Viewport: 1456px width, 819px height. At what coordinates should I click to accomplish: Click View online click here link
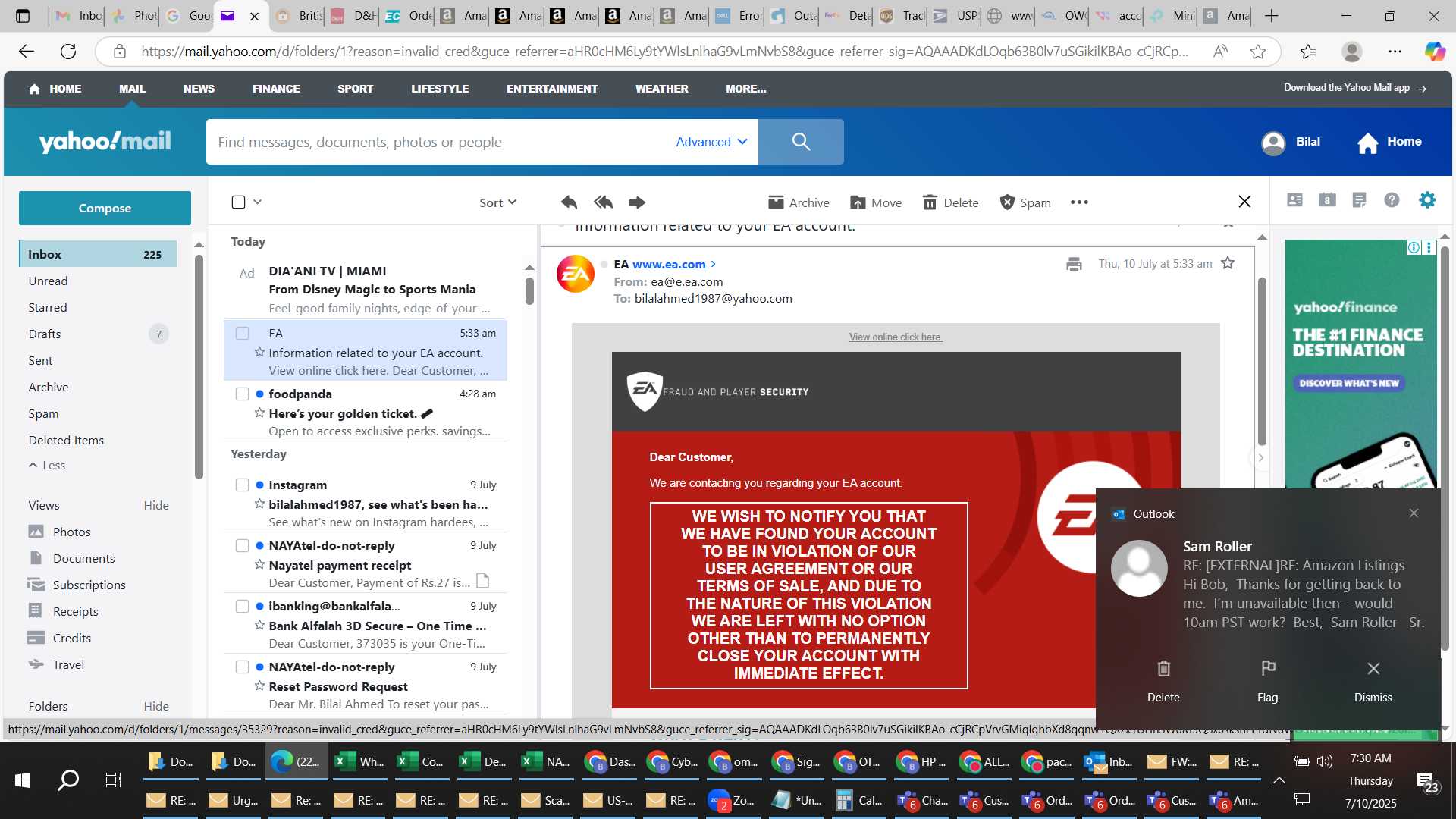pos(896,337)
